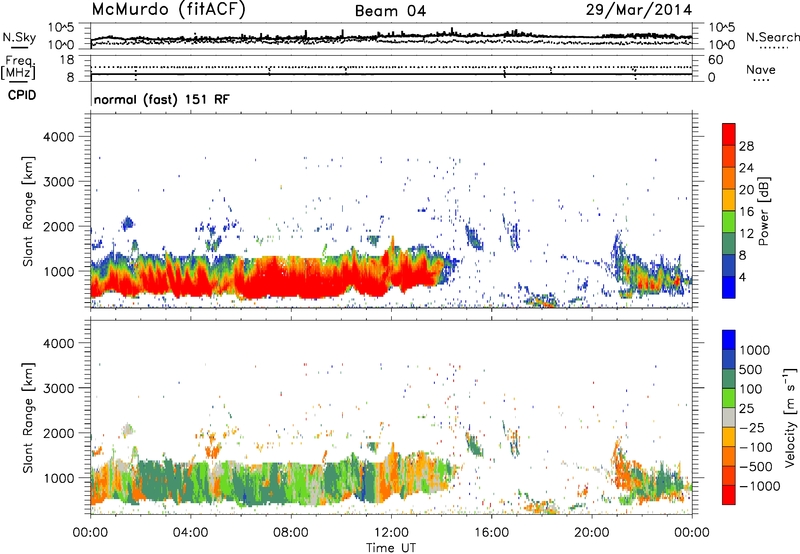The height and width of the screenshot is (554, 800).
Task: Click the 28 label on Power colorbar
Action: (746, 146)
